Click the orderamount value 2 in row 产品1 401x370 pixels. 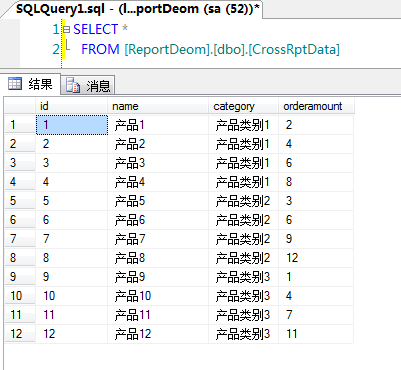coord(316,125)
